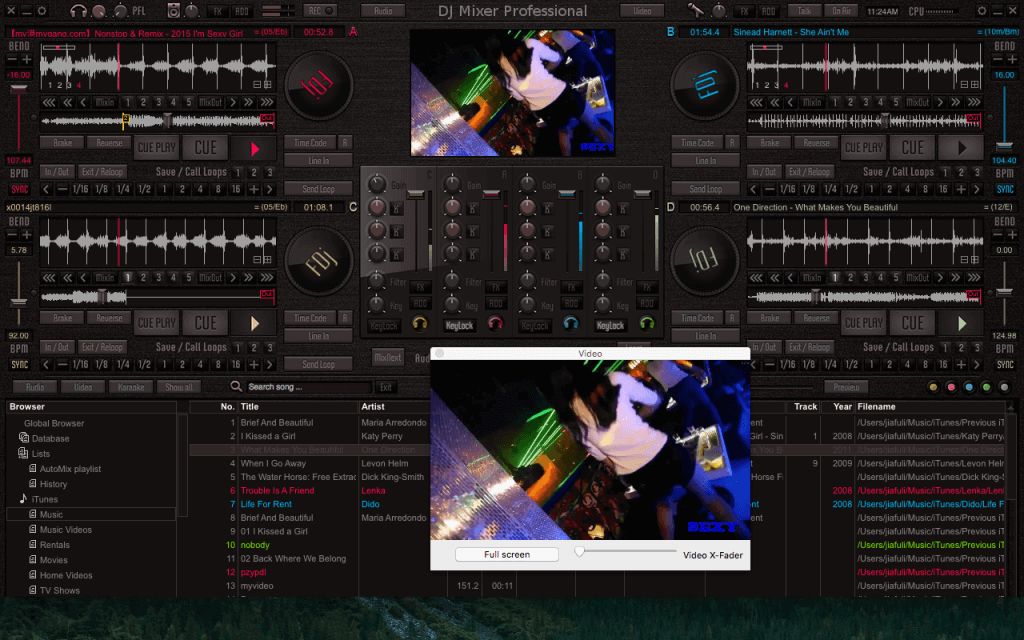Click the search magnifier icon
Screen dimensions: 1024x640
pos(236,387)
